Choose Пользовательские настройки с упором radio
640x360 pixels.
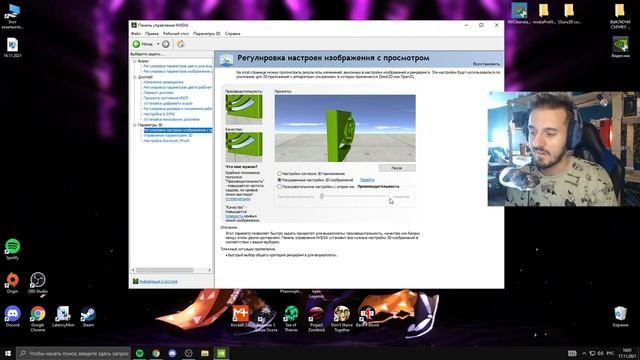click(x=280, y=187)
